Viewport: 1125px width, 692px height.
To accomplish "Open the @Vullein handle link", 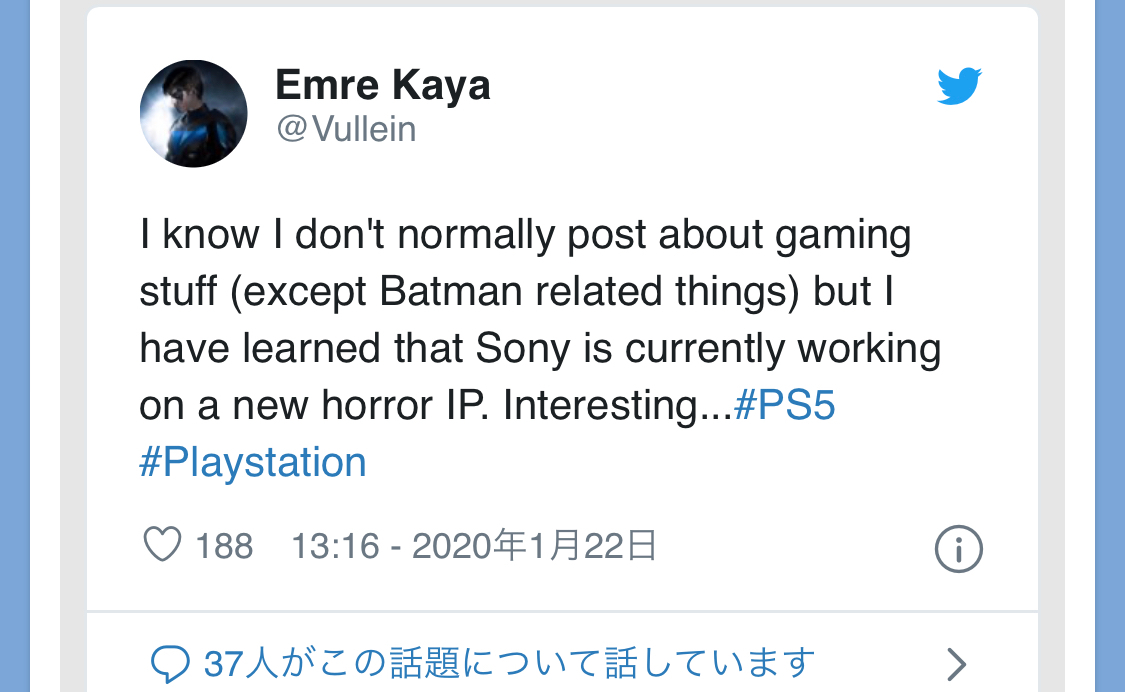I will 345,129.
